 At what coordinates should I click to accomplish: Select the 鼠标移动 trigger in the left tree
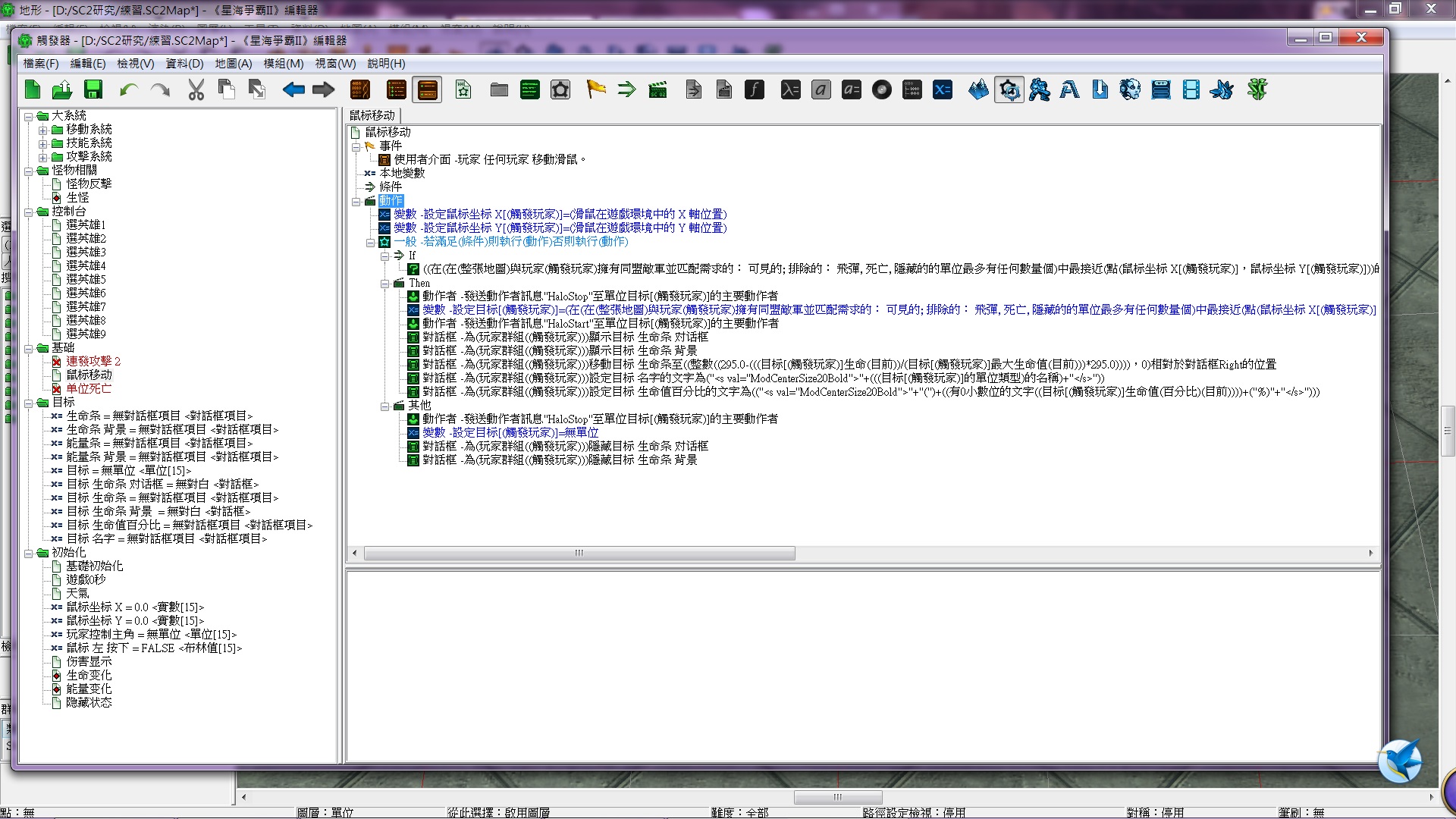pyautogui.click(x=89, y=375)
